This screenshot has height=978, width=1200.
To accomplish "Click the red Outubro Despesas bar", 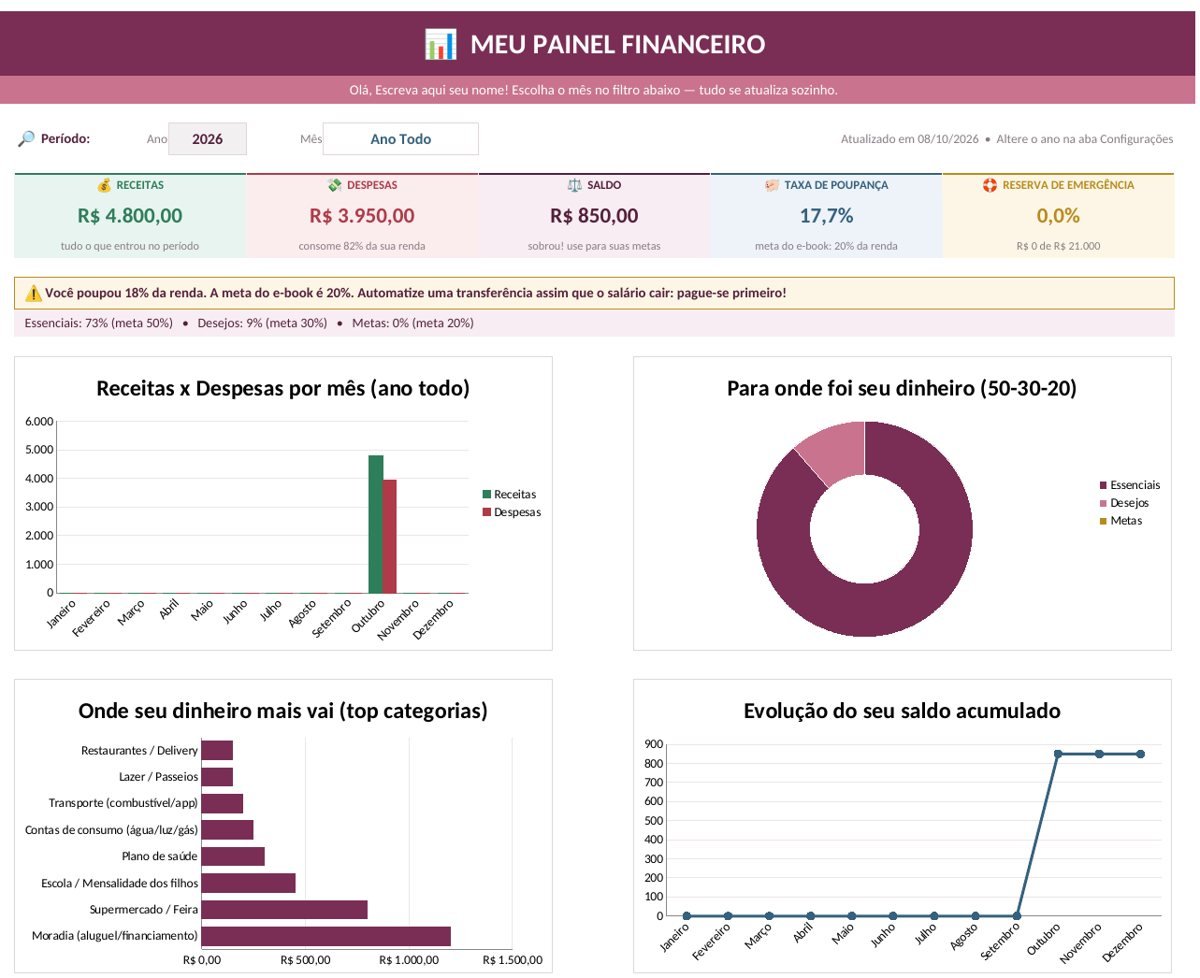I will pos(390,536).
